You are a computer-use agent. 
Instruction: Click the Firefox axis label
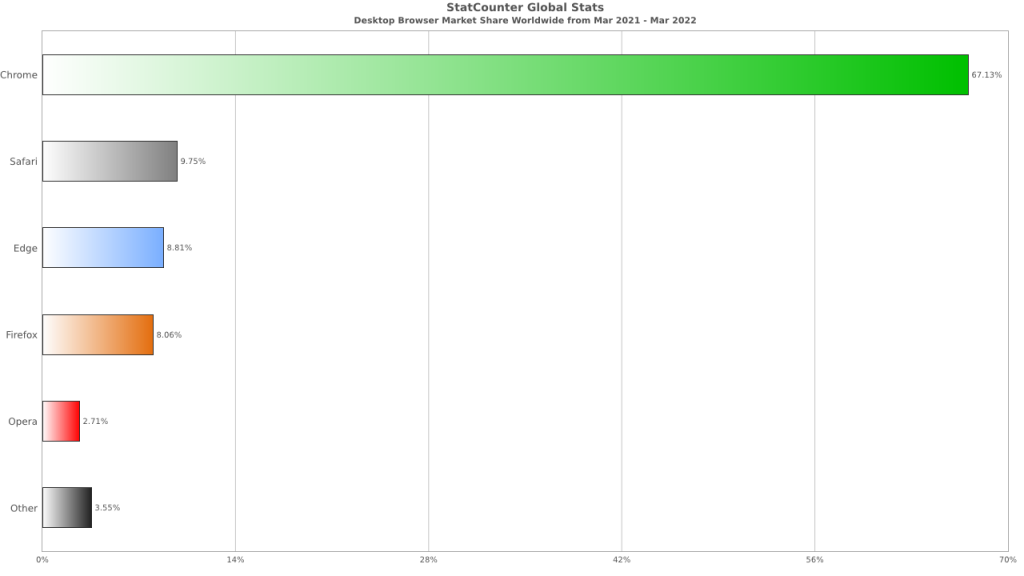(22, 335)
